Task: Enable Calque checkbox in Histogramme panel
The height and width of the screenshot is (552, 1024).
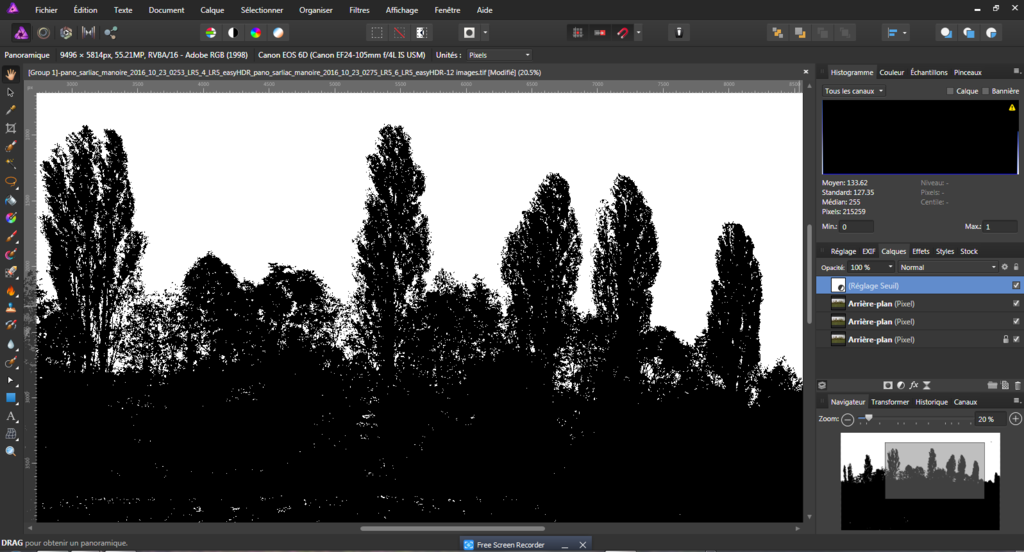Action: (x=950, y=91)
